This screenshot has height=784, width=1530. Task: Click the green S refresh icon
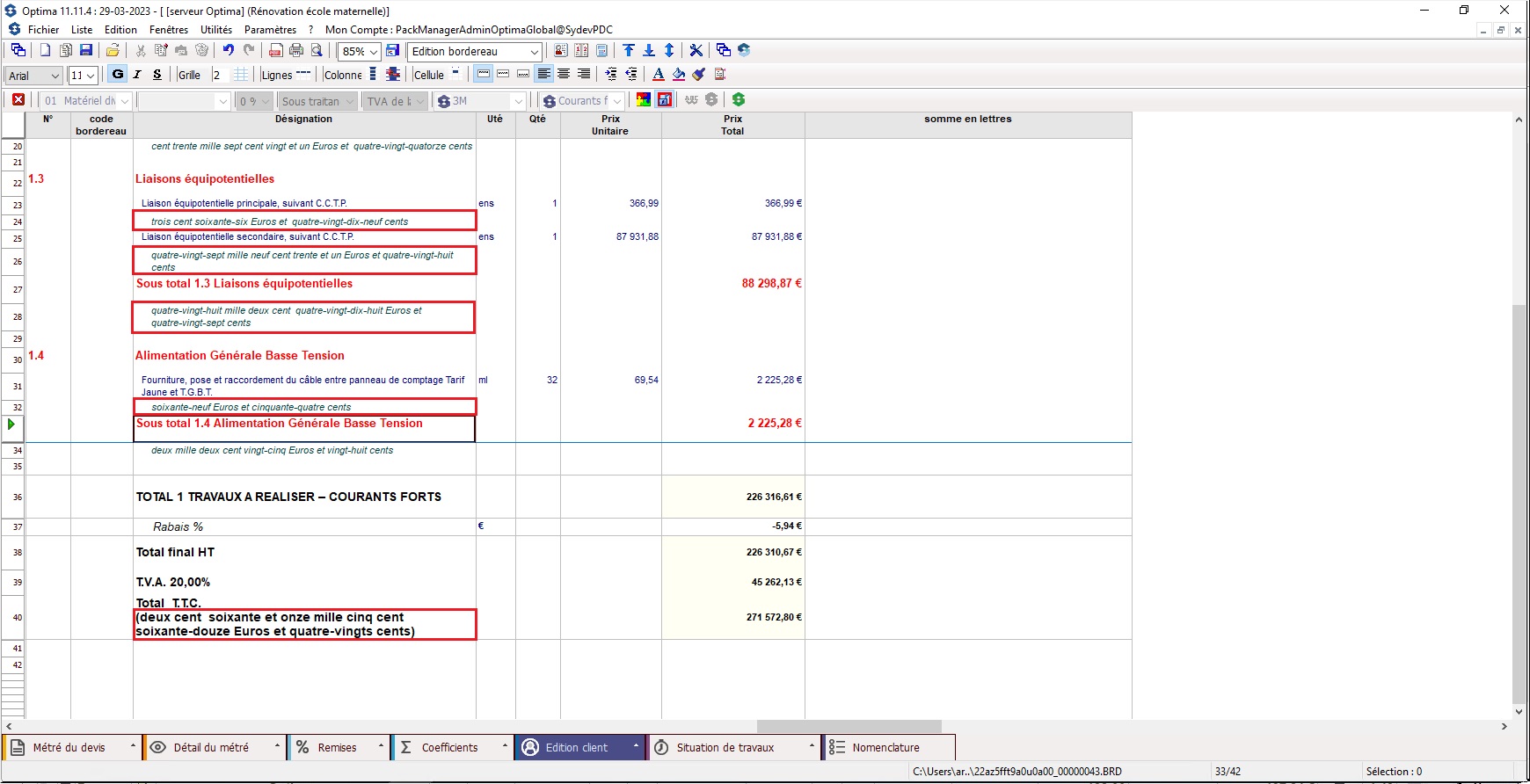pos(739,100)
